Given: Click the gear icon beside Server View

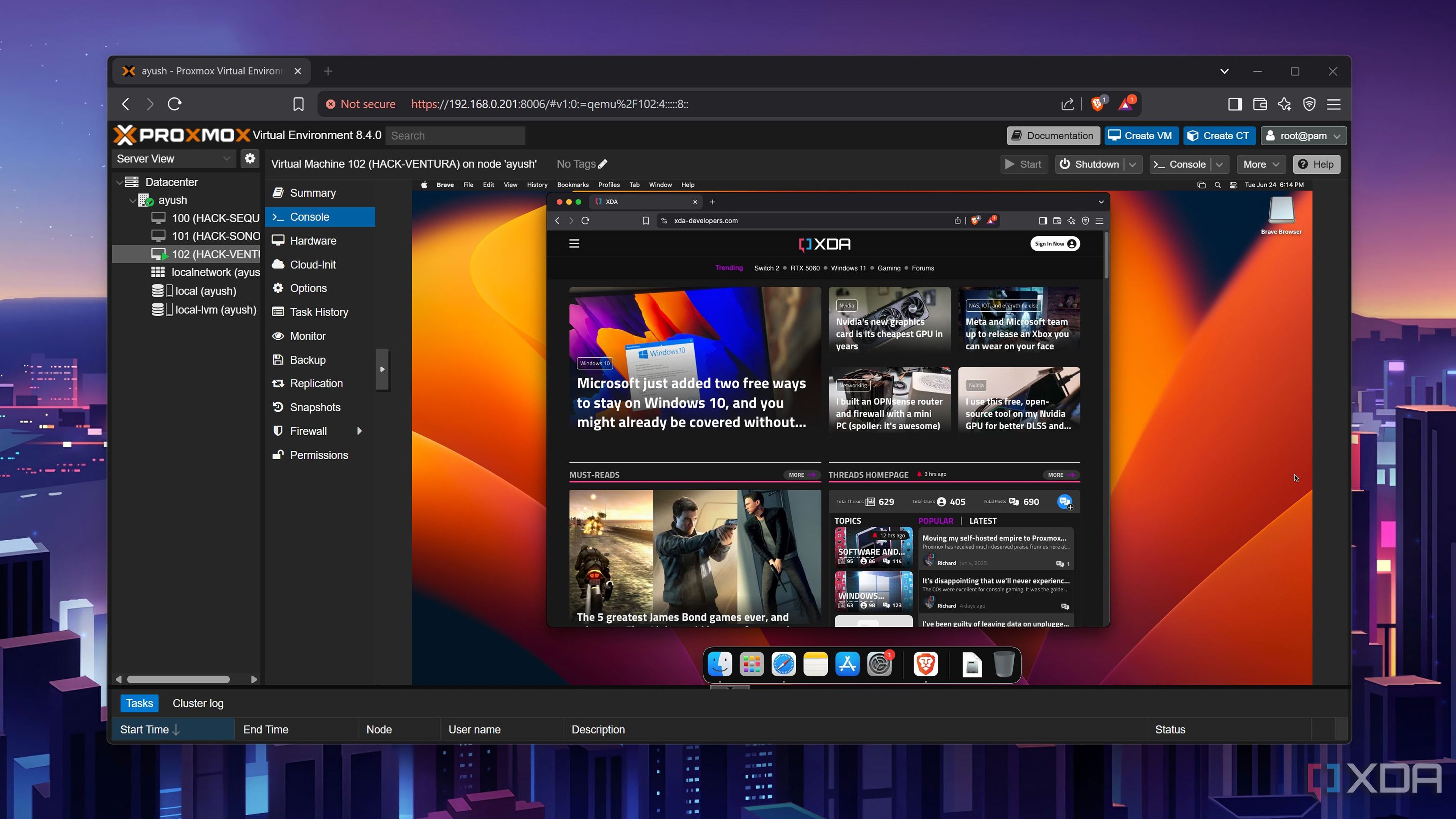Looking at the screenshot, I should pos(250,158).
